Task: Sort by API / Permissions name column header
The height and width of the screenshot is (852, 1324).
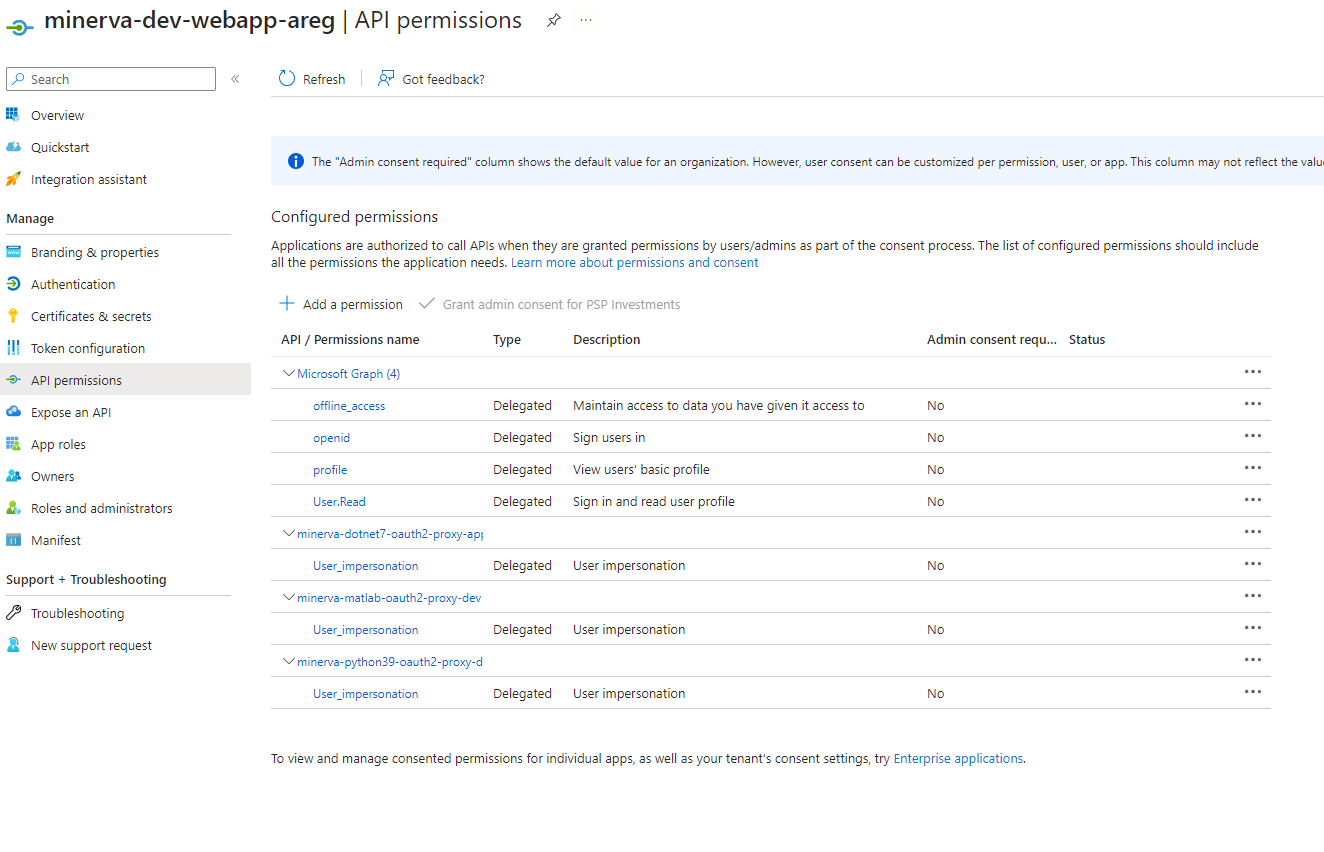Action: (x=350, y=339)
